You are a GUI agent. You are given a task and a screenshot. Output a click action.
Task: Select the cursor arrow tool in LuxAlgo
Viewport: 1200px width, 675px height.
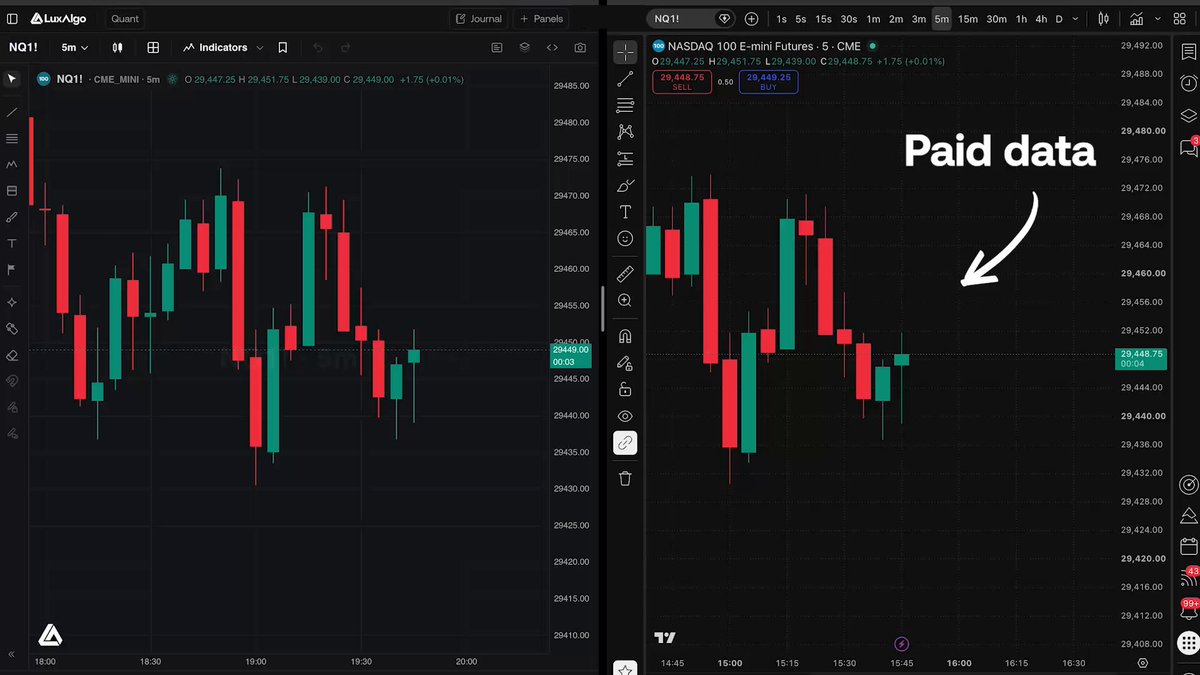pos(12,79)
